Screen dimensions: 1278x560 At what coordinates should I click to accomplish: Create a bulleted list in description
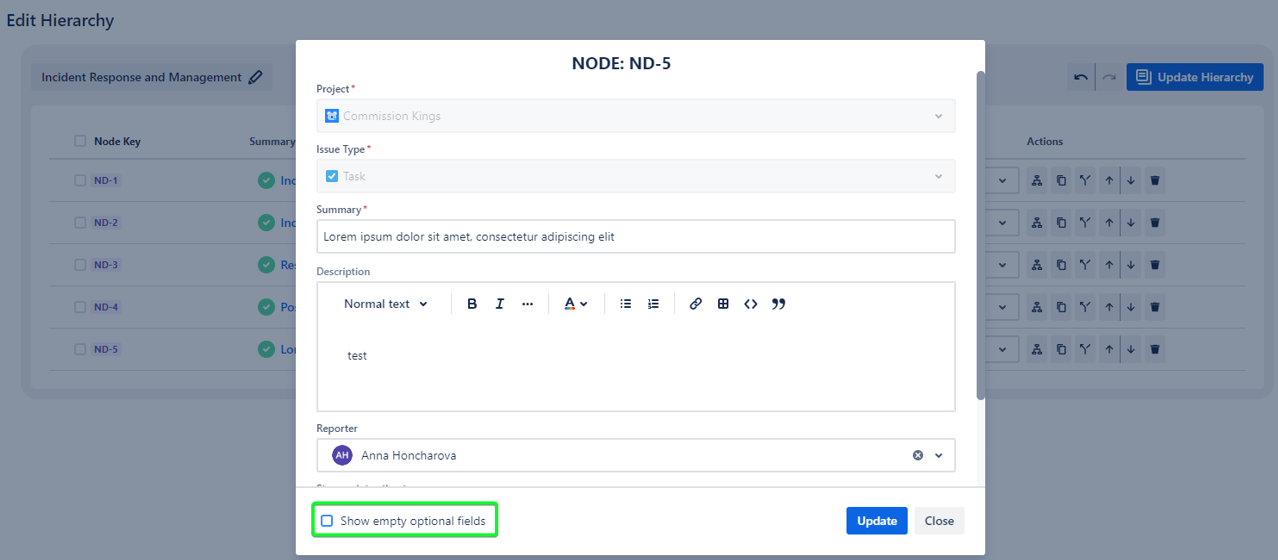point(626,304)
